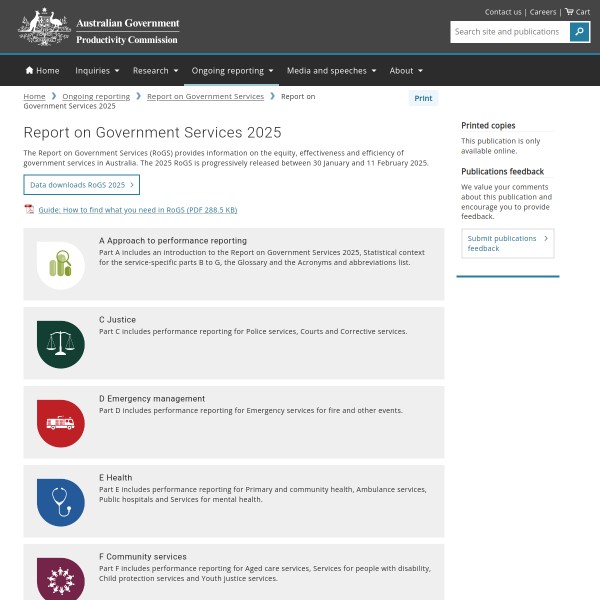Click the search magnifier button
The height and width of the screenshot is (600, 600).
click(x=579, y=32)
